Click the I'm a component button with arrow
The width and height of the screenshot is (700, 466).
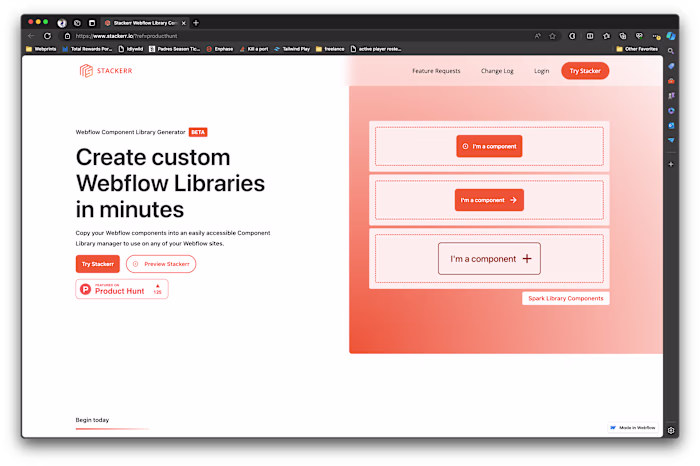click(489, 200)
